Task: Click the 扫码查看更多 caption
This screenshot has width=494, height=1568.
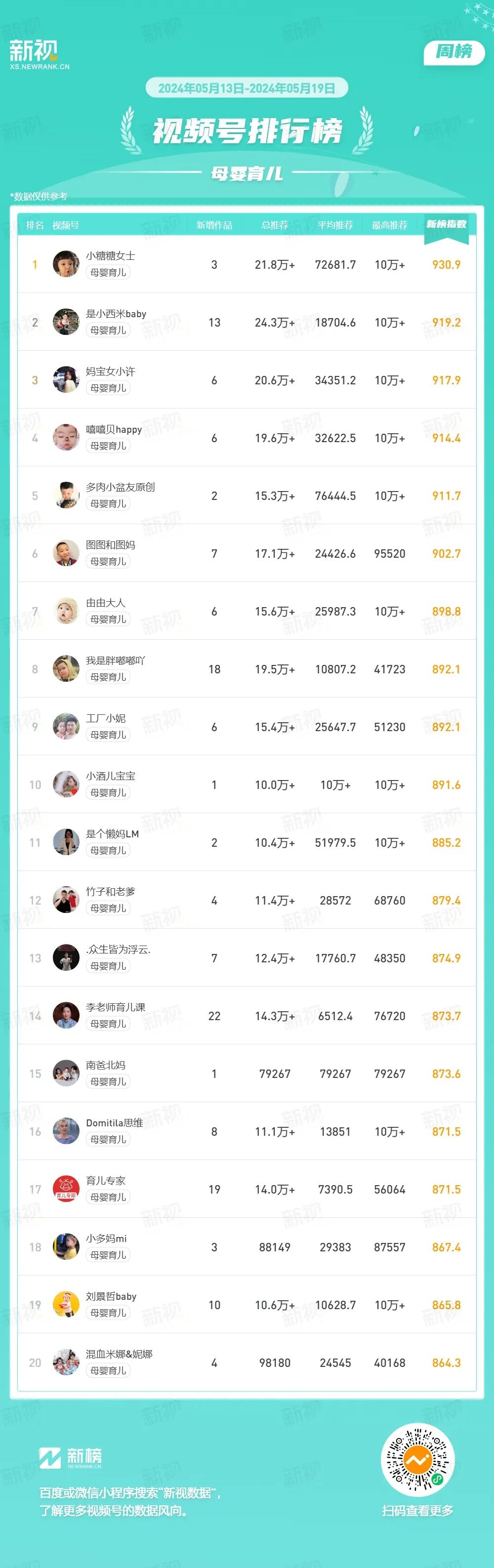Action: click(x=417, y=1510)
